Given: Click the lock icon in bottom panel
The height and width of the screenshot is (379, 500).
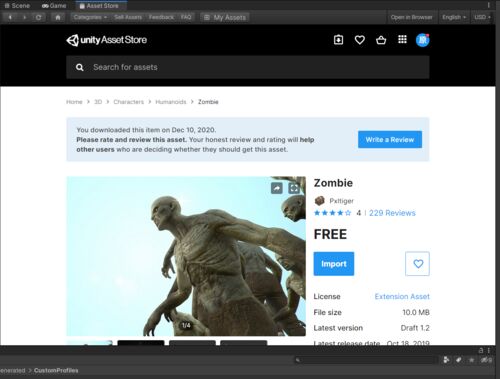Looking at the screenshot, I should pos(481,350).
